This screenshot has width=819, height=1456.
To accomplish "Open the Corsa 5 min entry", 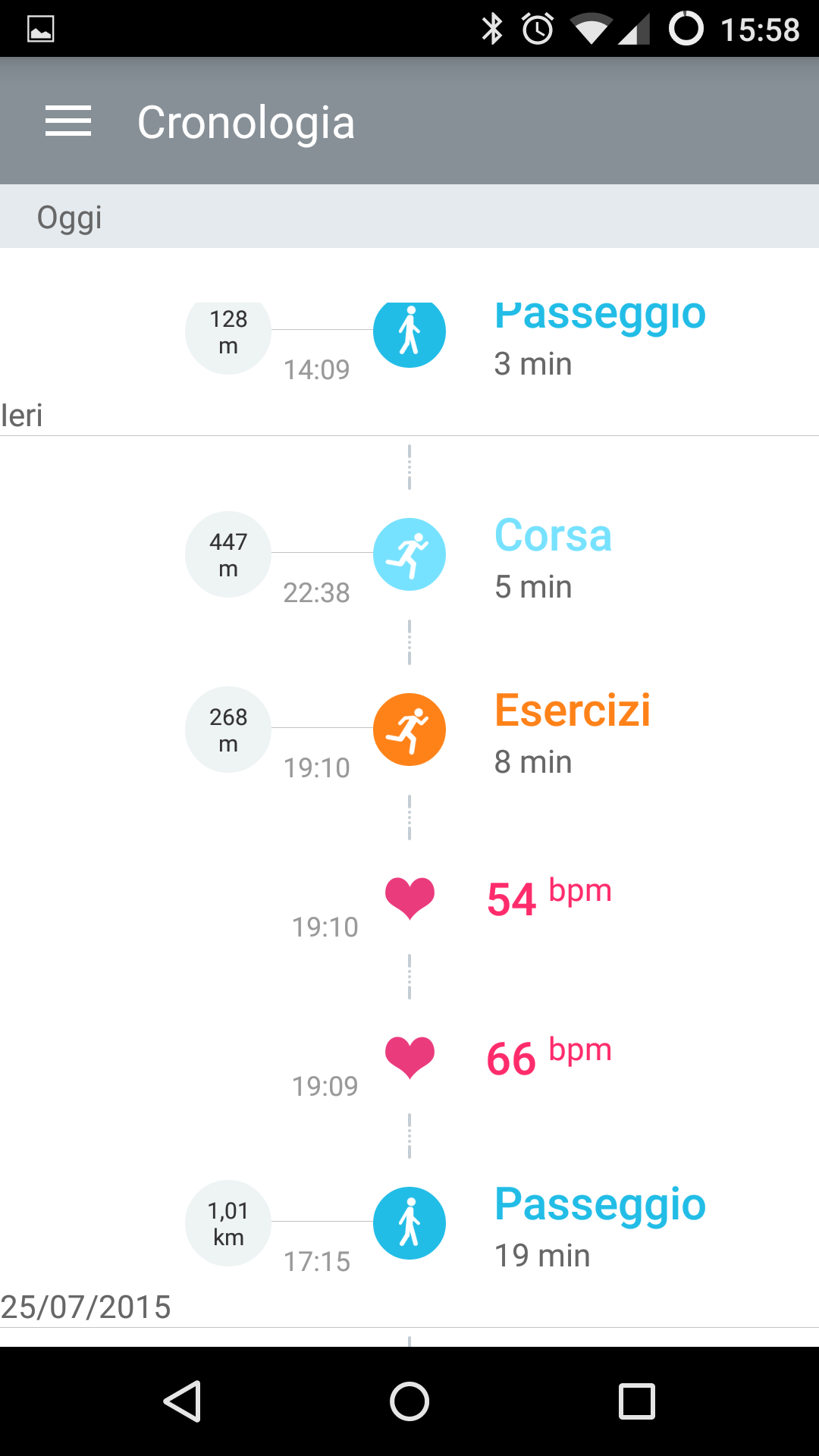I will pyautogui.click(x=553, y=559).
